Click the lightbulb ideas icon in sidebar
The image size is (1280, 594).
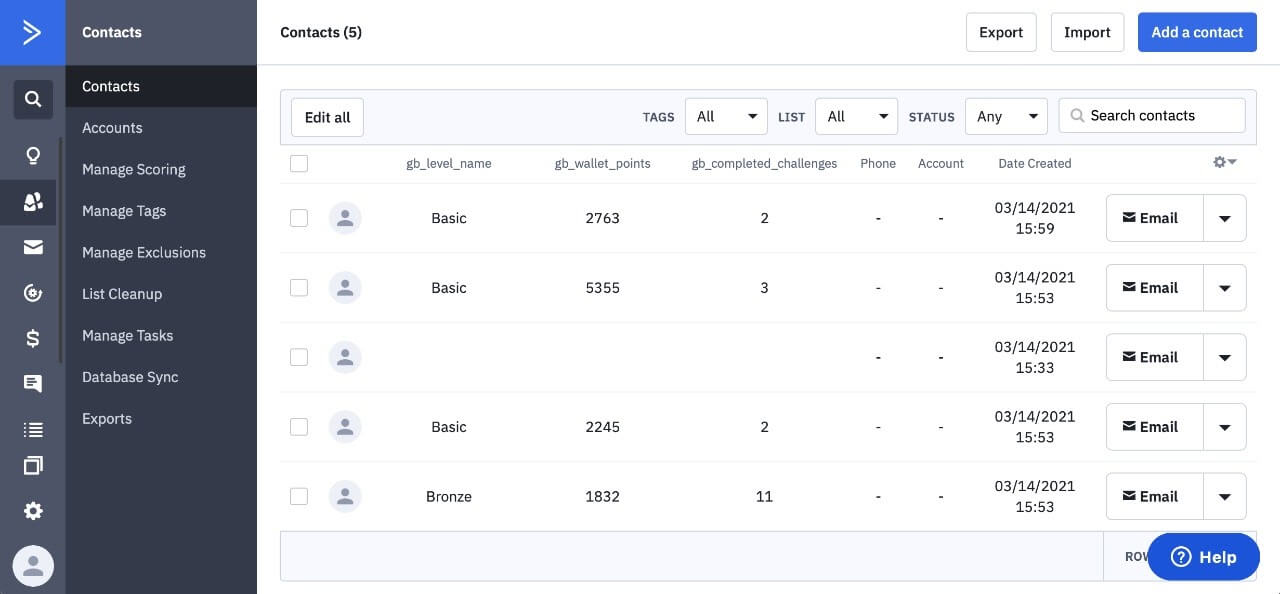(x=33, y=156)
